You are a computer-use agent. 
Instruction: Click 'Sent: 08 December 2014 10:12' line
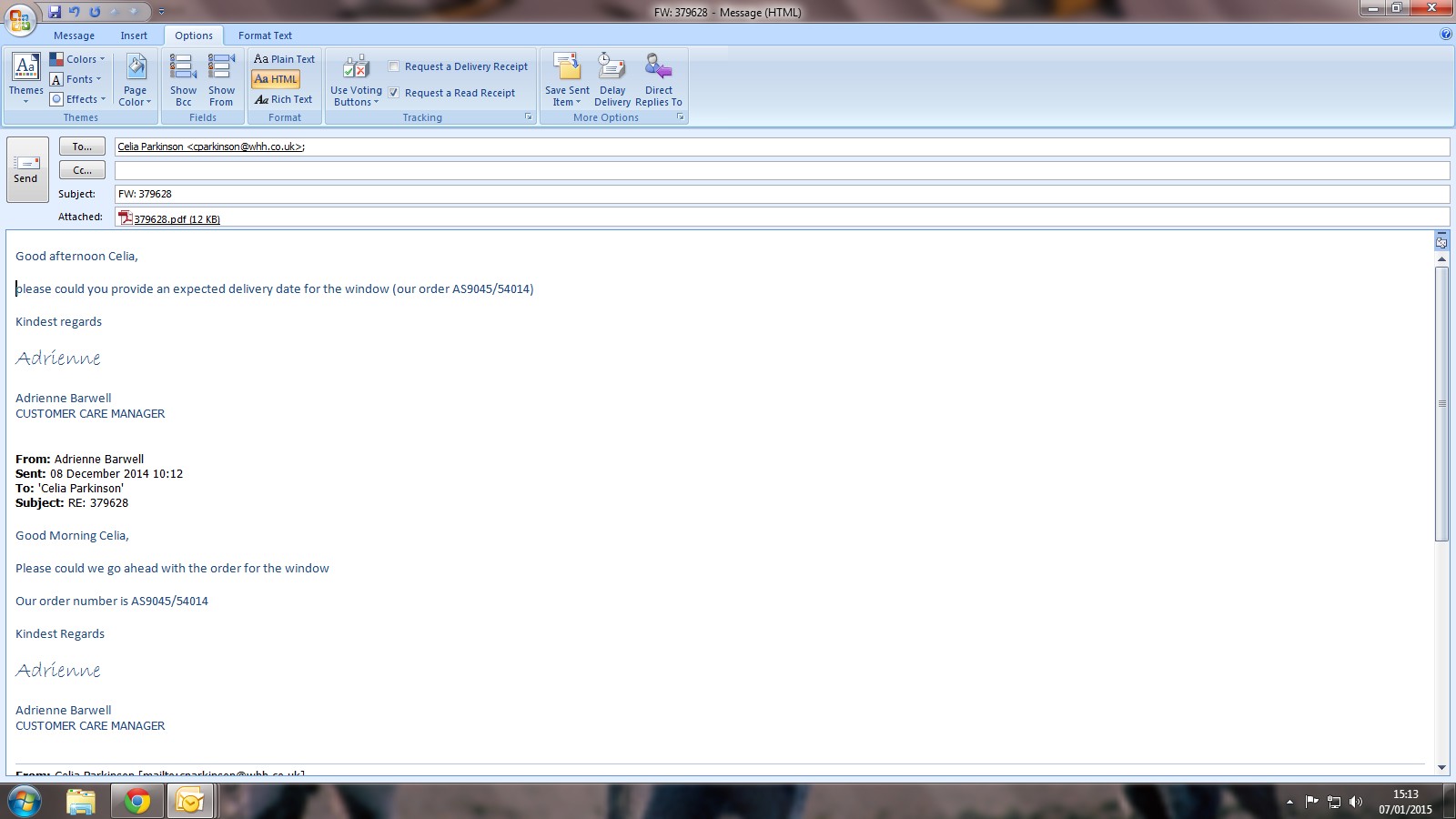click(99, 473)
